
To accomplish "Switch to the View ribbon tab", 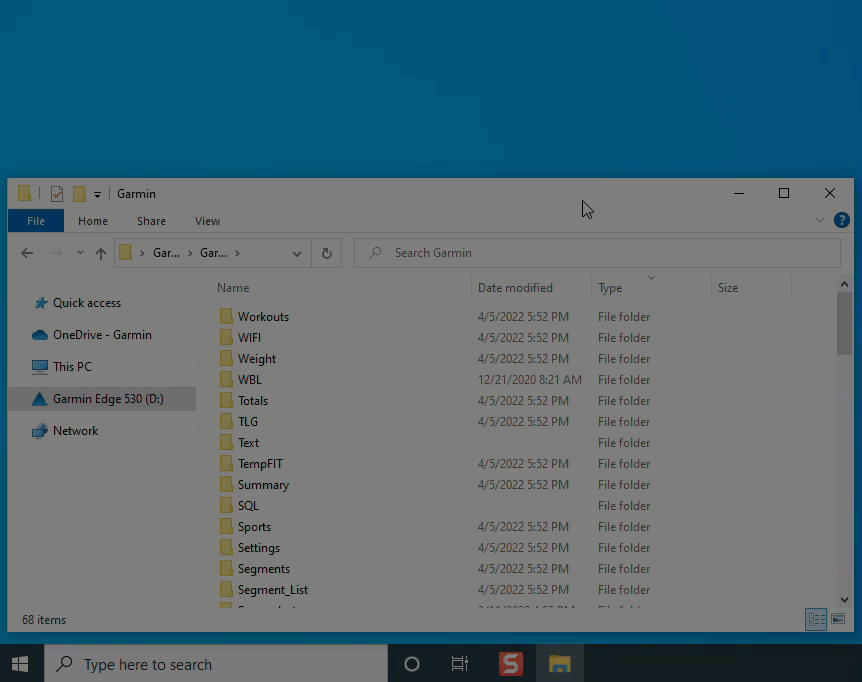I will [207, 221].
